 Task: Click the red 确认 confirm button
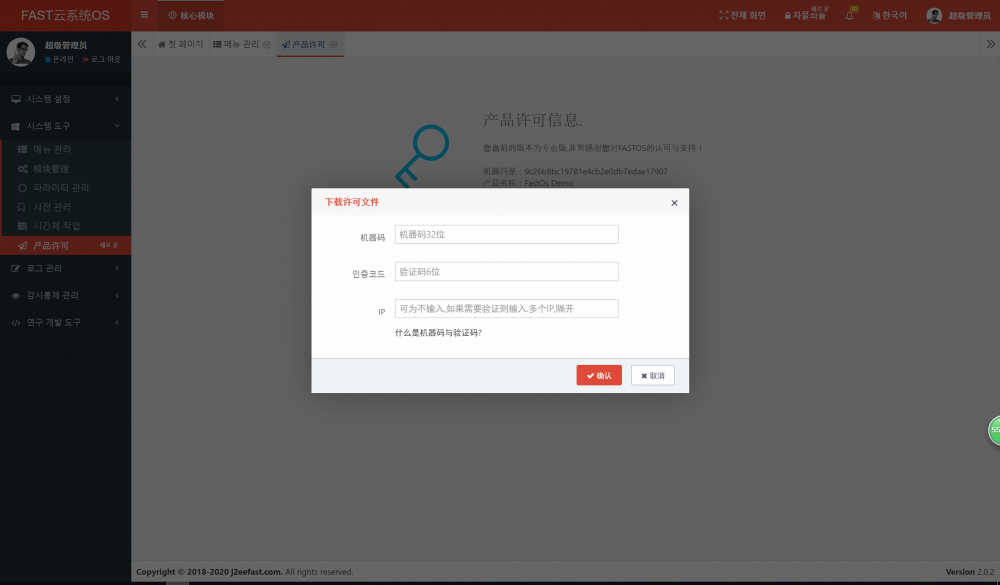pos(599,375)
